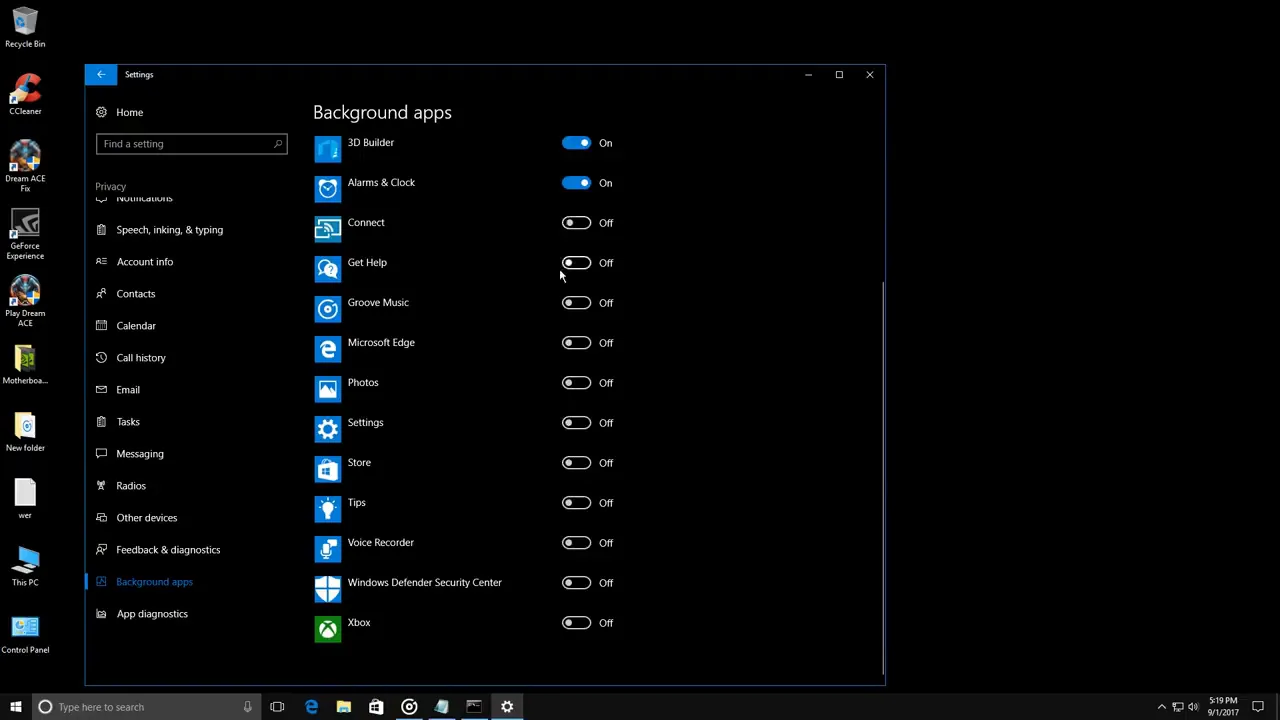Enable Settings app background toggle
The image size is (1280, 720).
(576, 423)
